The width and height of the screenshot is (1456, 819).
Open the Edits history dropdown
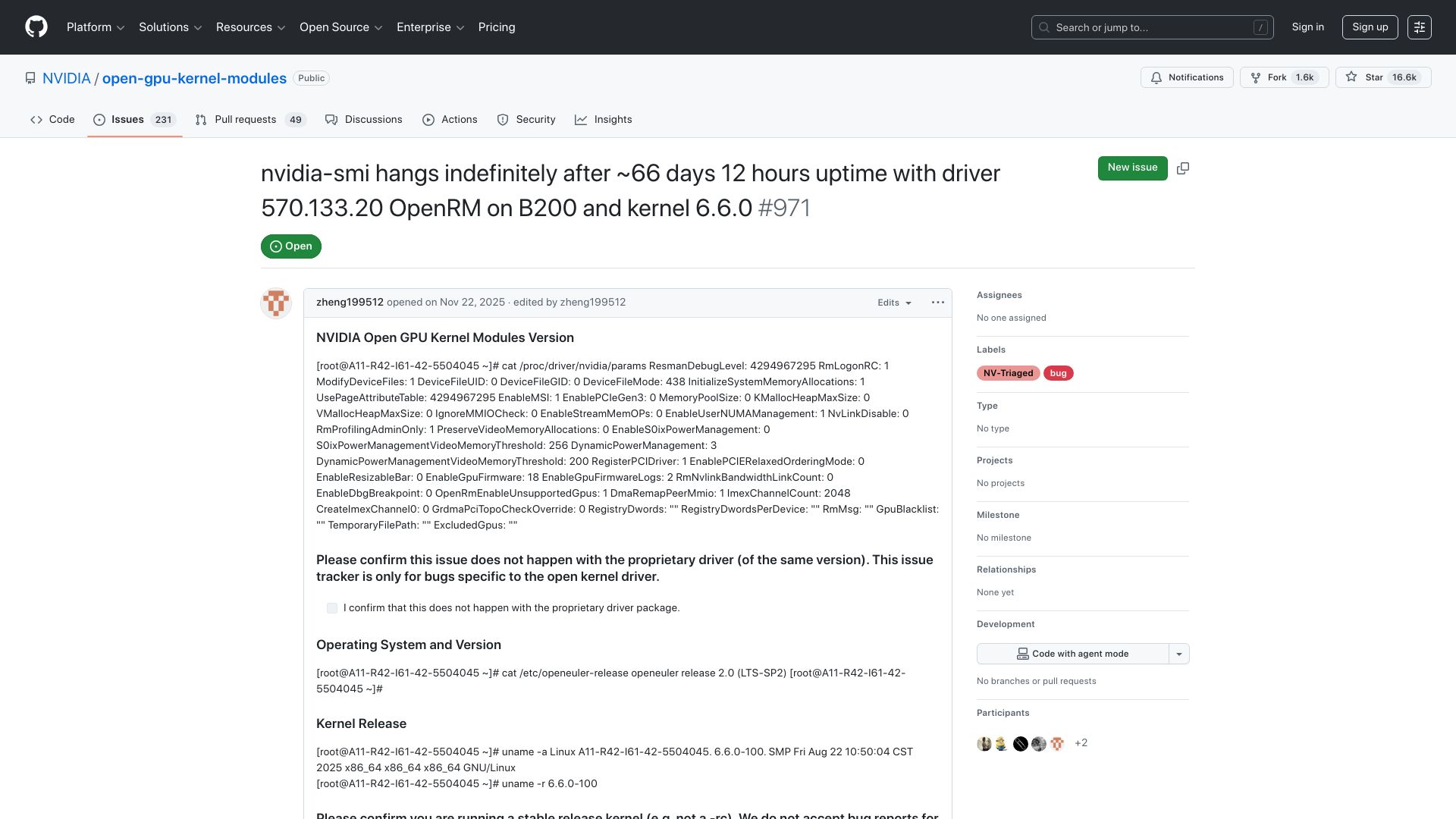coord(895,303)
